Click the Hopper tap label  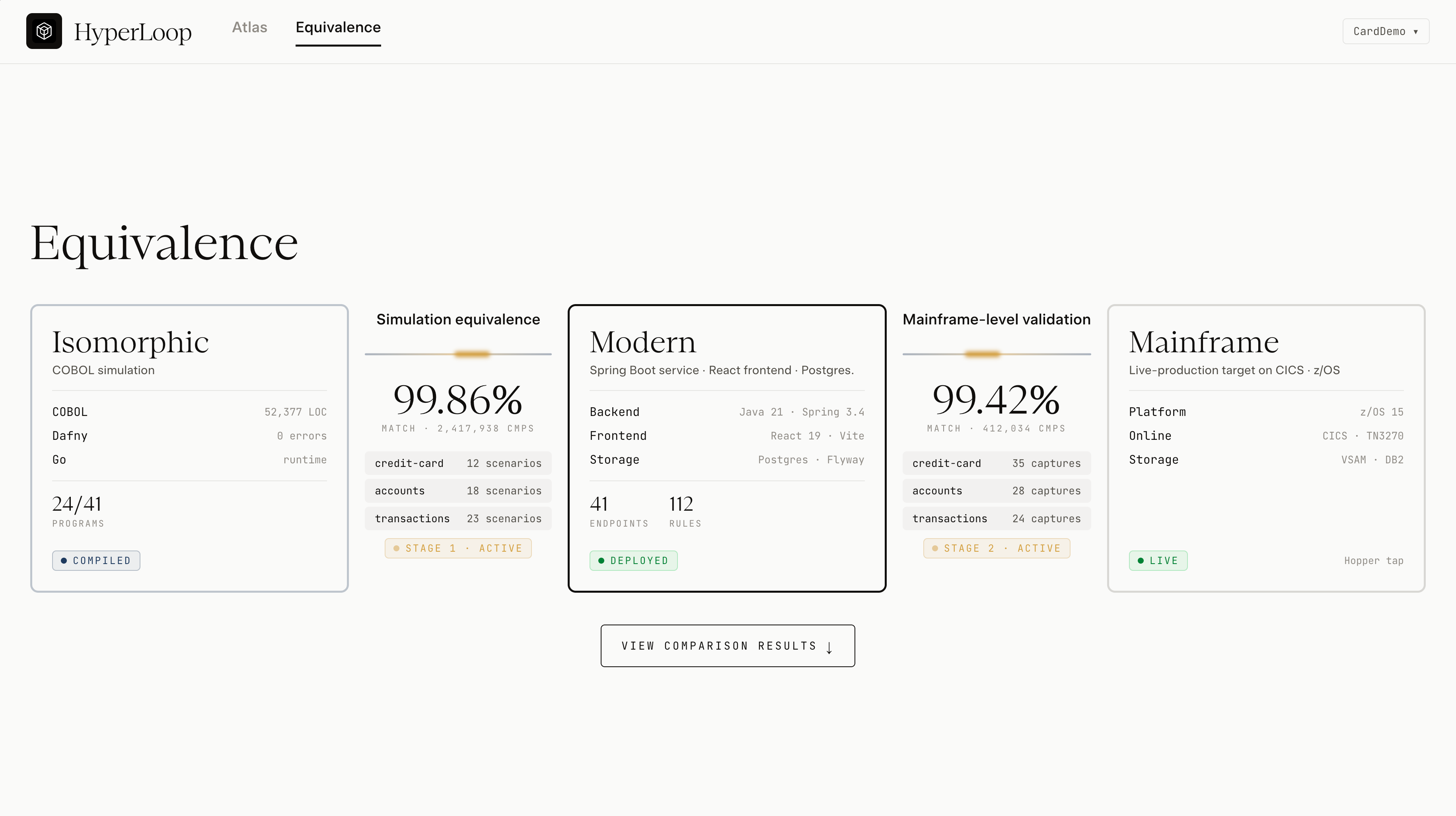pyautogui.click(x=1374, y=560)
